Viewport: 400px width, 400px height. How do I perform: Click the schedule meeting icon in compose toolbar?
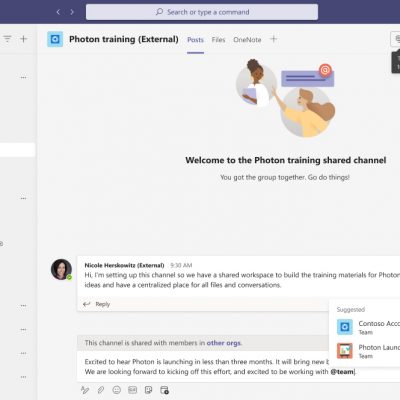[164, 390]
